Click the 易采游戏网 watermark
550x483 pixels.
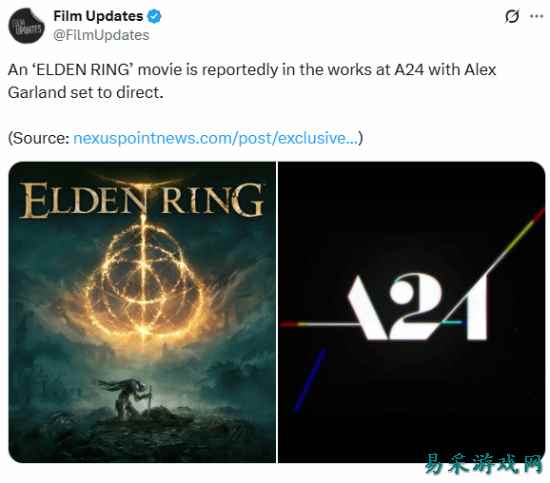484,464
